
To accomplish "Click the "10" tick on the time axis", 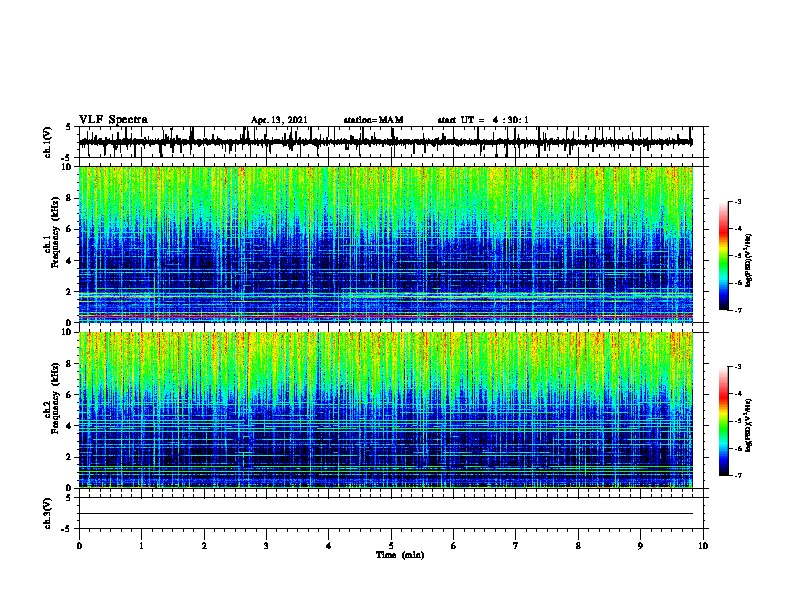I will (703, 546).
